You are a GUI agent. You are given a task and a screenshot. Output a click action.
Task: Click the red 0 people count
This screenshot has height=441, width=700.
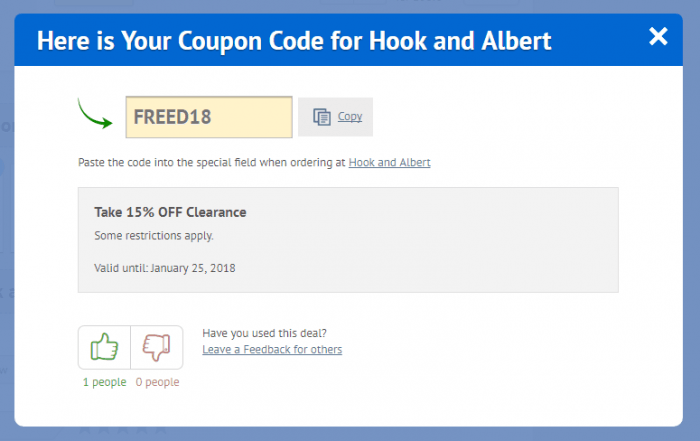point(157,382)
